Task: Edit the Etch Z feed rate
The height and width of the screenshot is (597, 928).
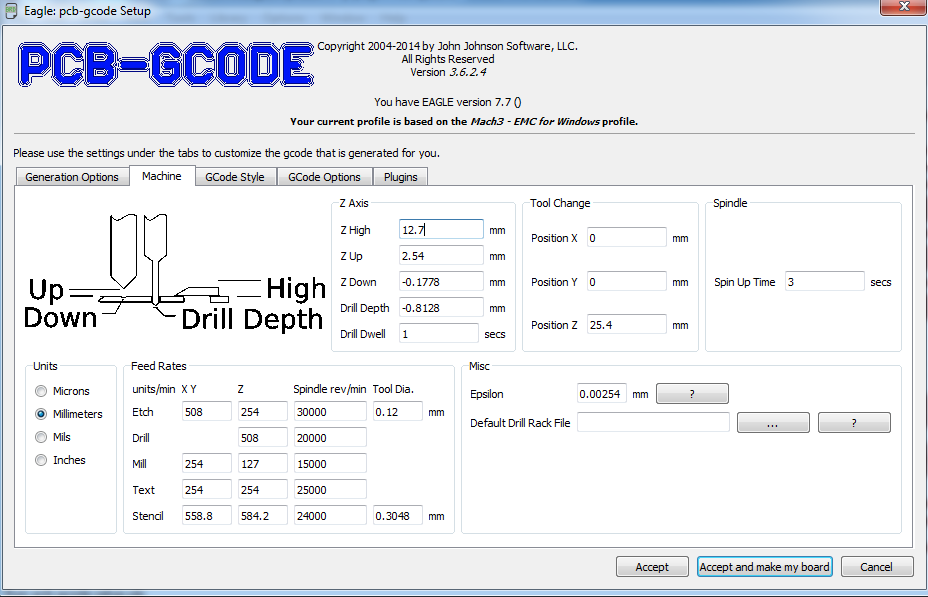Action: pyautogui.click(x=263, y=412)
